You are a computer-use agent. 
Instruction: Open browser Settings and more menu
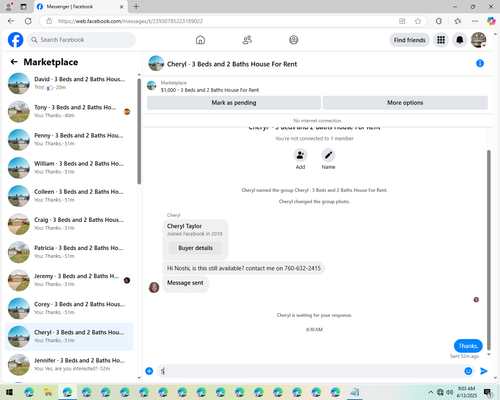(475, 21)
